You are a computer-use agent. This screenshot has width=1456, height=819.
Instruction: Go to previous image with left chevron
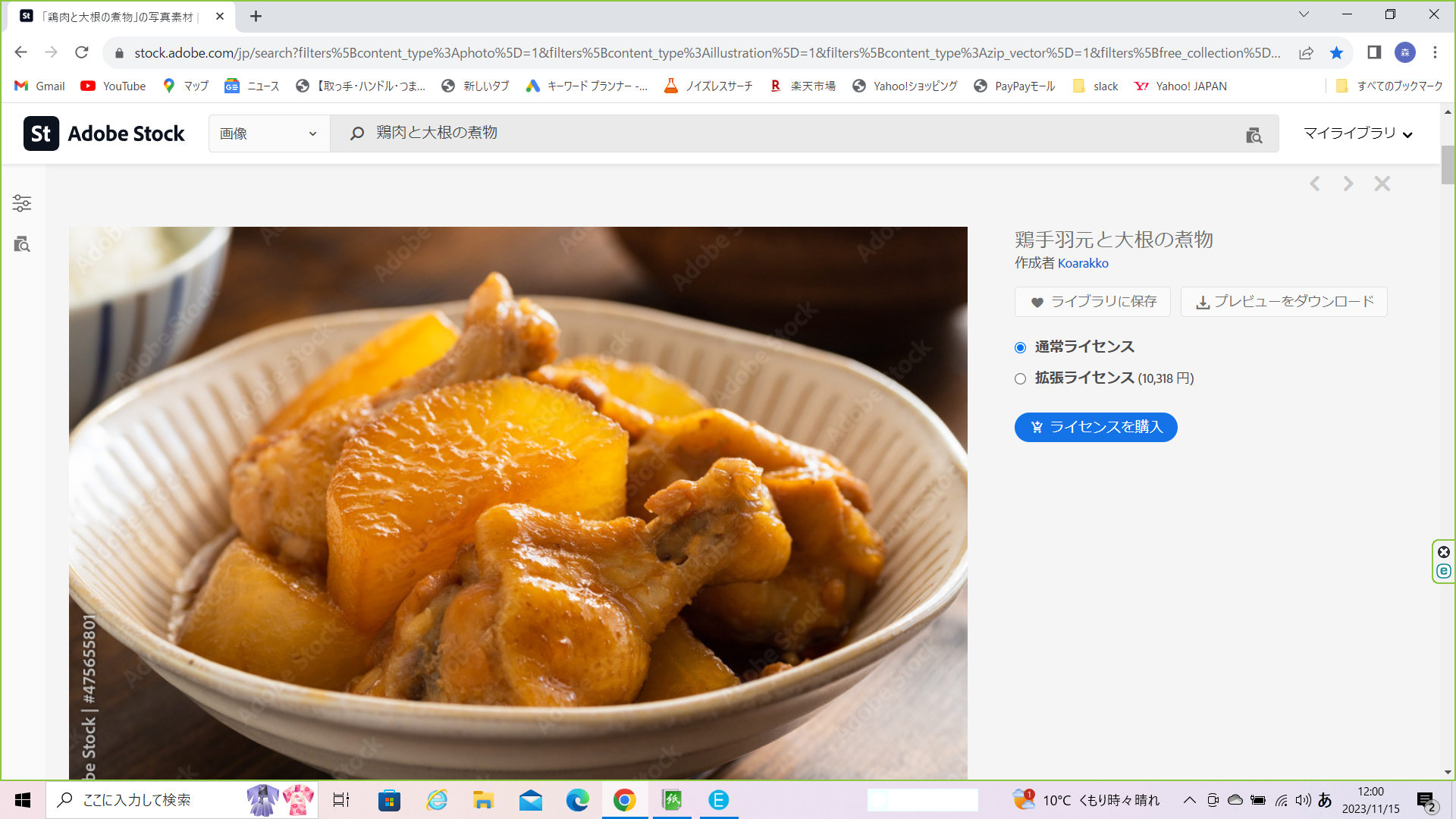point(1315,184)
